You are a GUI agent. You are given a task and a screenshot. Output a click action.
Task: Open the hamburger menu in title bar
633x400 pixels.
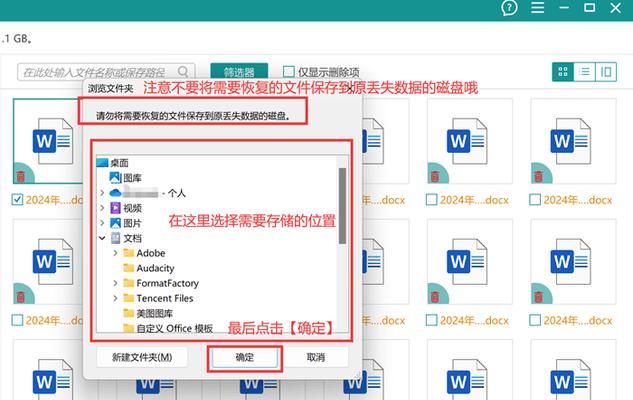coord(537,8)
